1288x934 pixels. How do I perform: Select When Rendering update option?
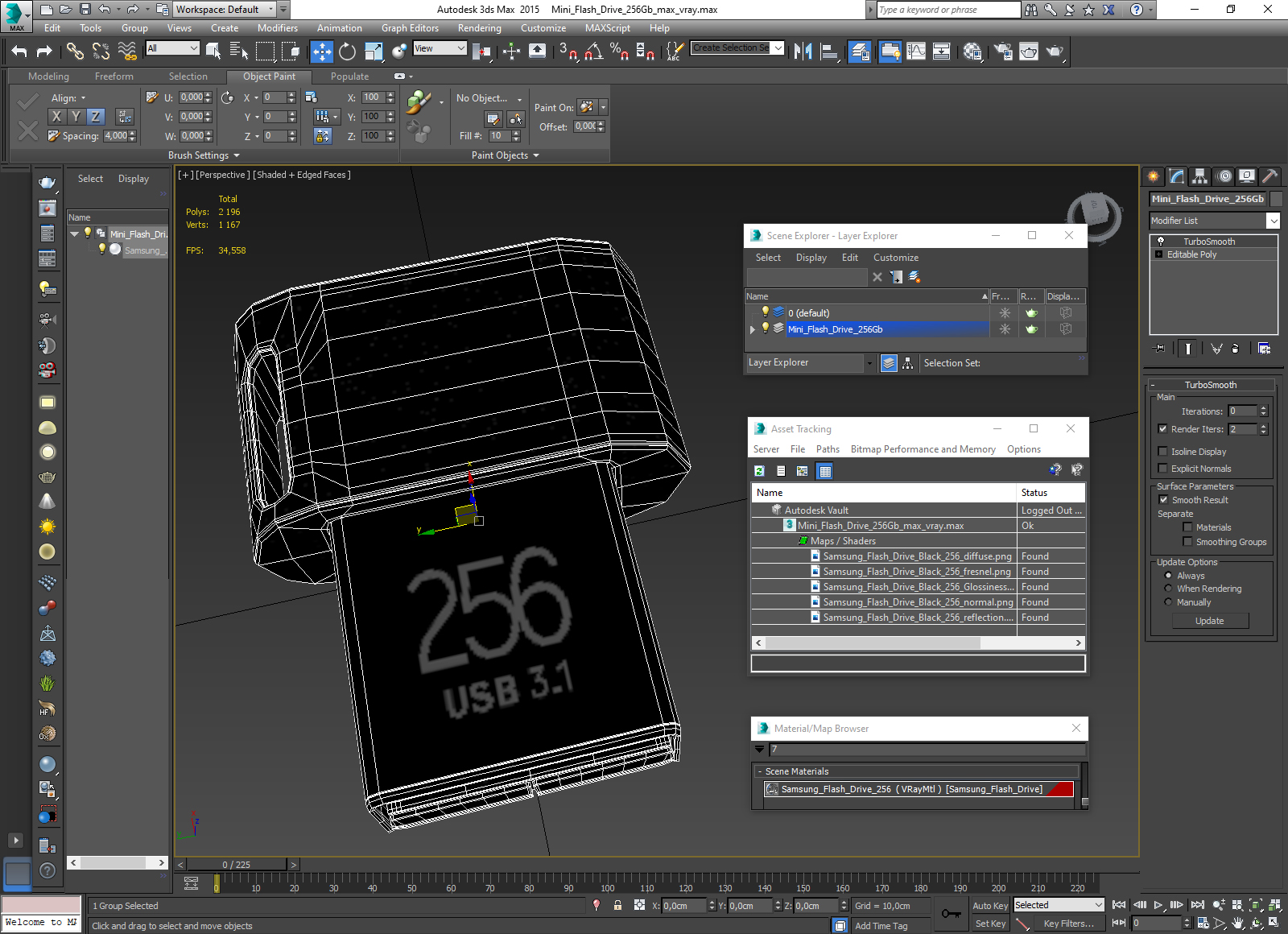point(1168,589)
